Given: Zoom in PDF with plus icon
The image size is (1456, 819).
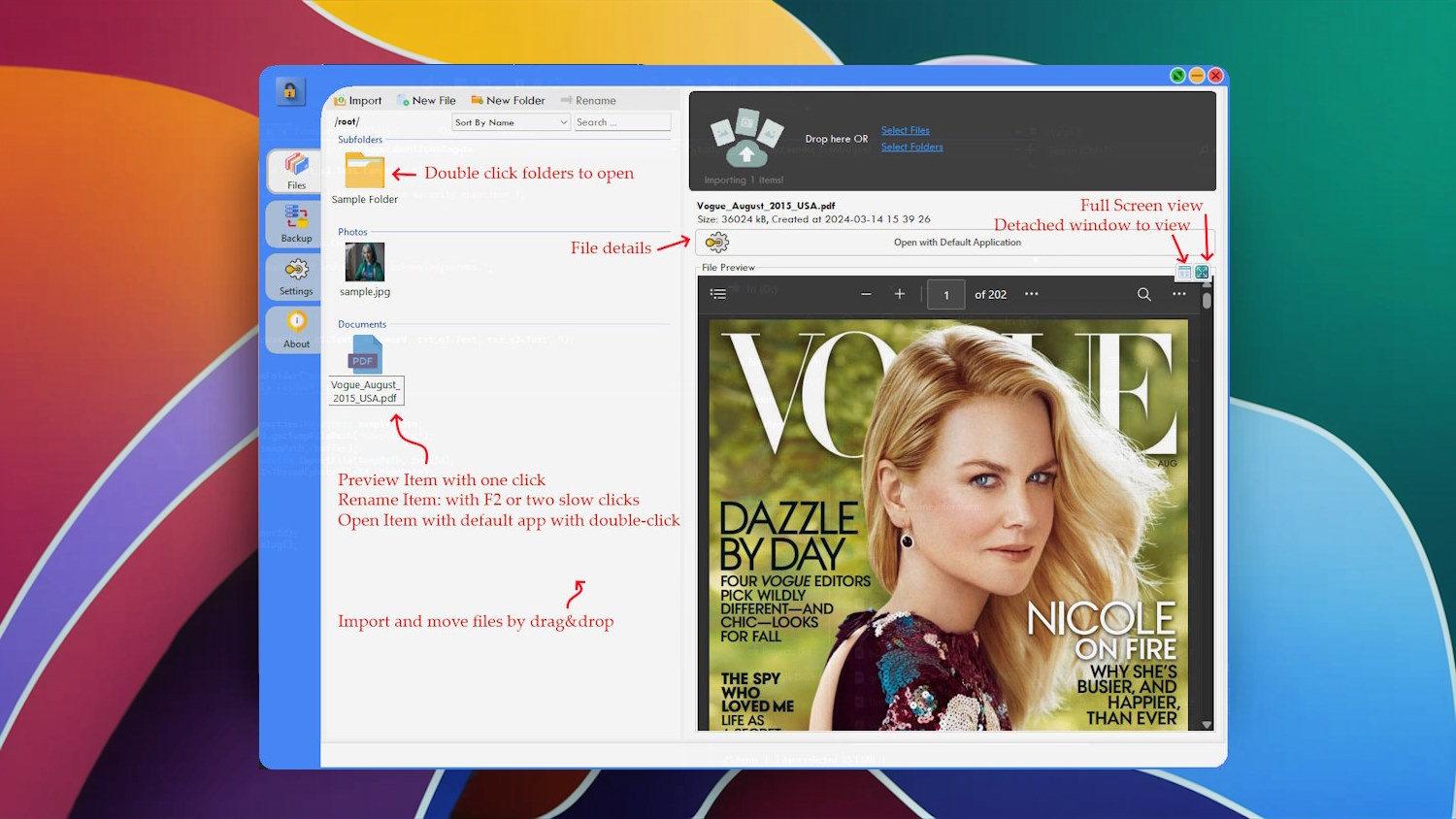Looking at the screenshot, I should tap(900, 294).
